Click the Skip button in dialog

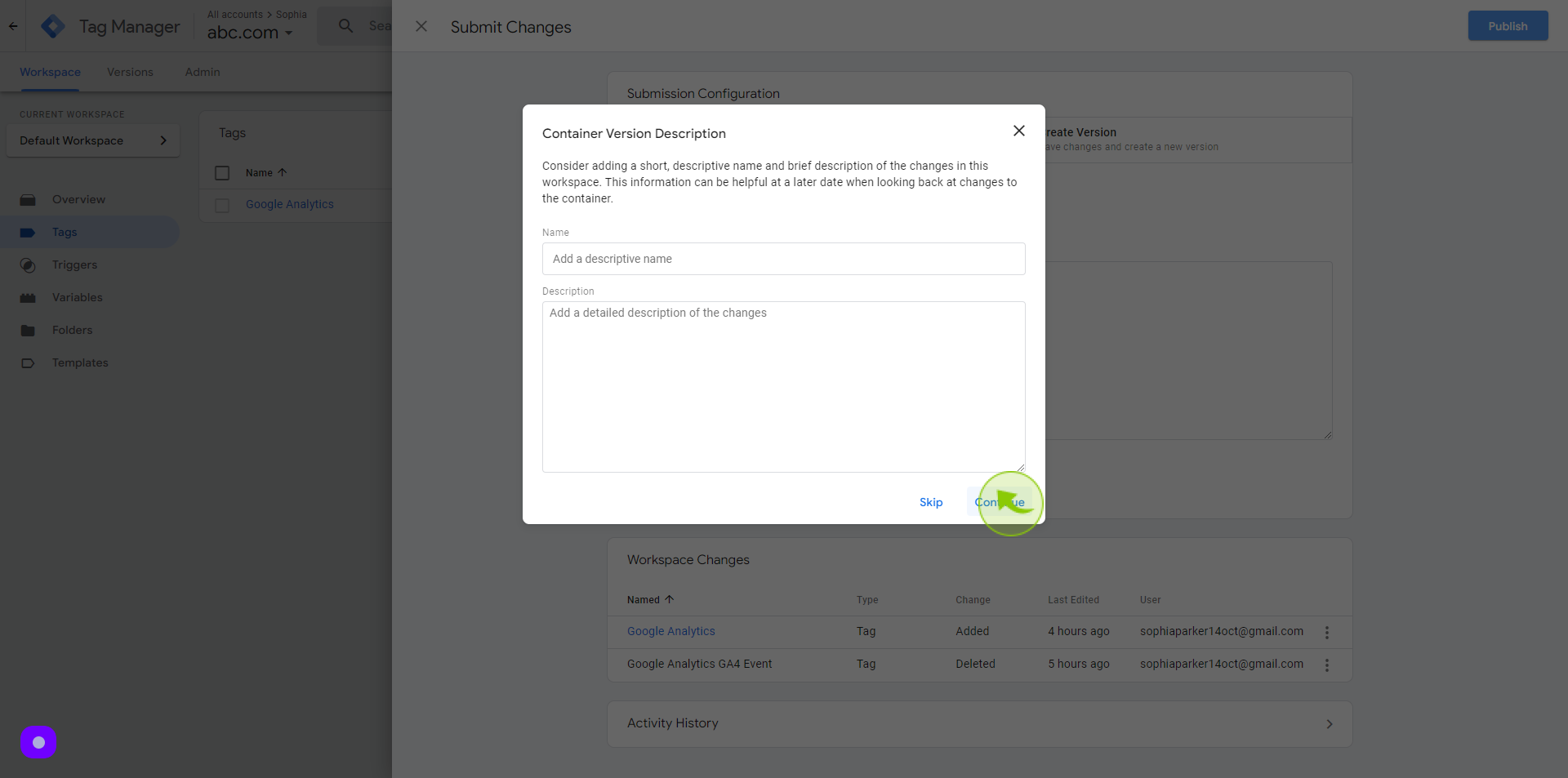tap(931, 502)
